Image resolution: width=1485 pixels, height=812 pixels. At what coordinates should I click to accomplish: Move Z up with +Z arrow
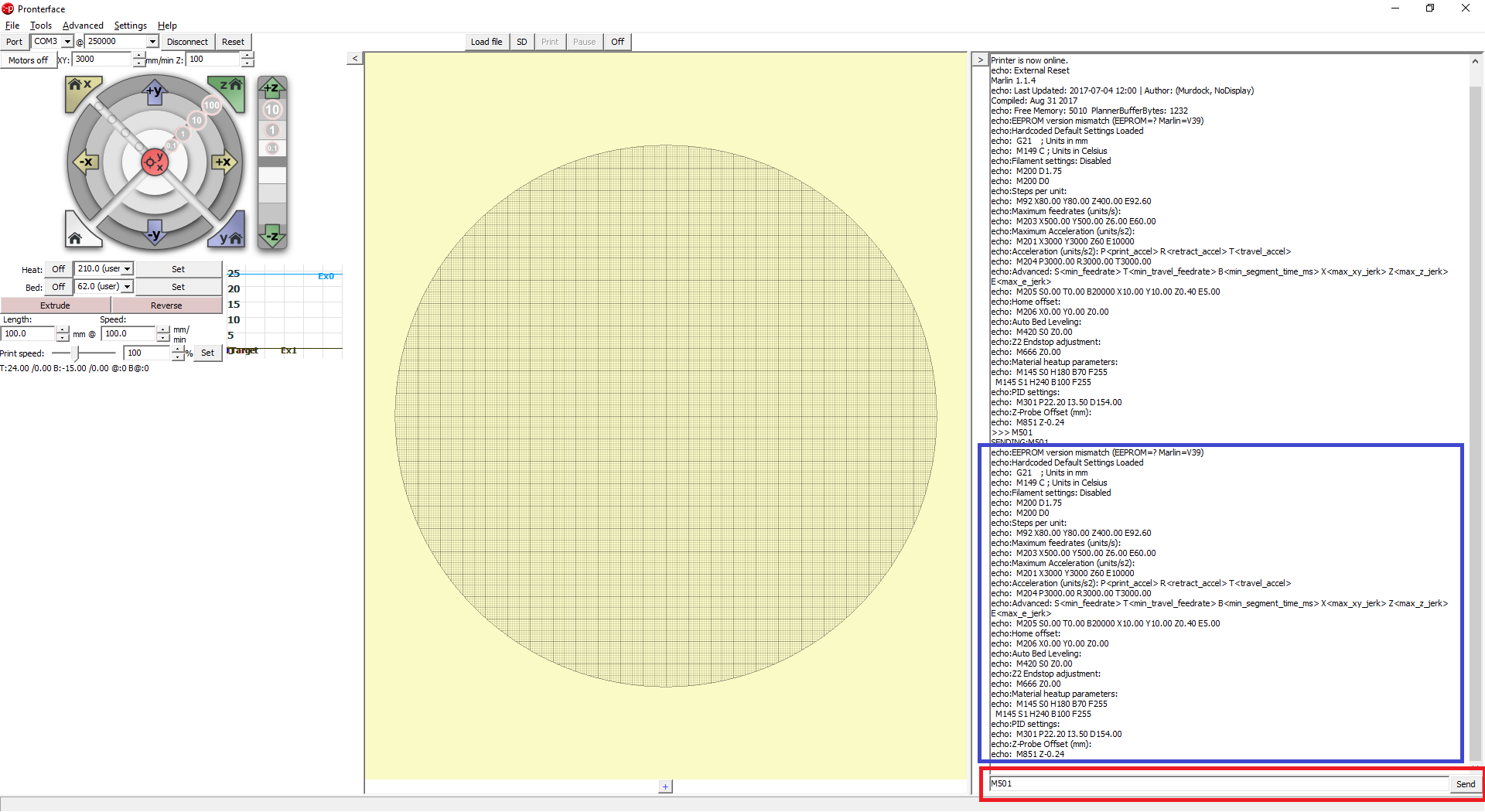[272, 87]
